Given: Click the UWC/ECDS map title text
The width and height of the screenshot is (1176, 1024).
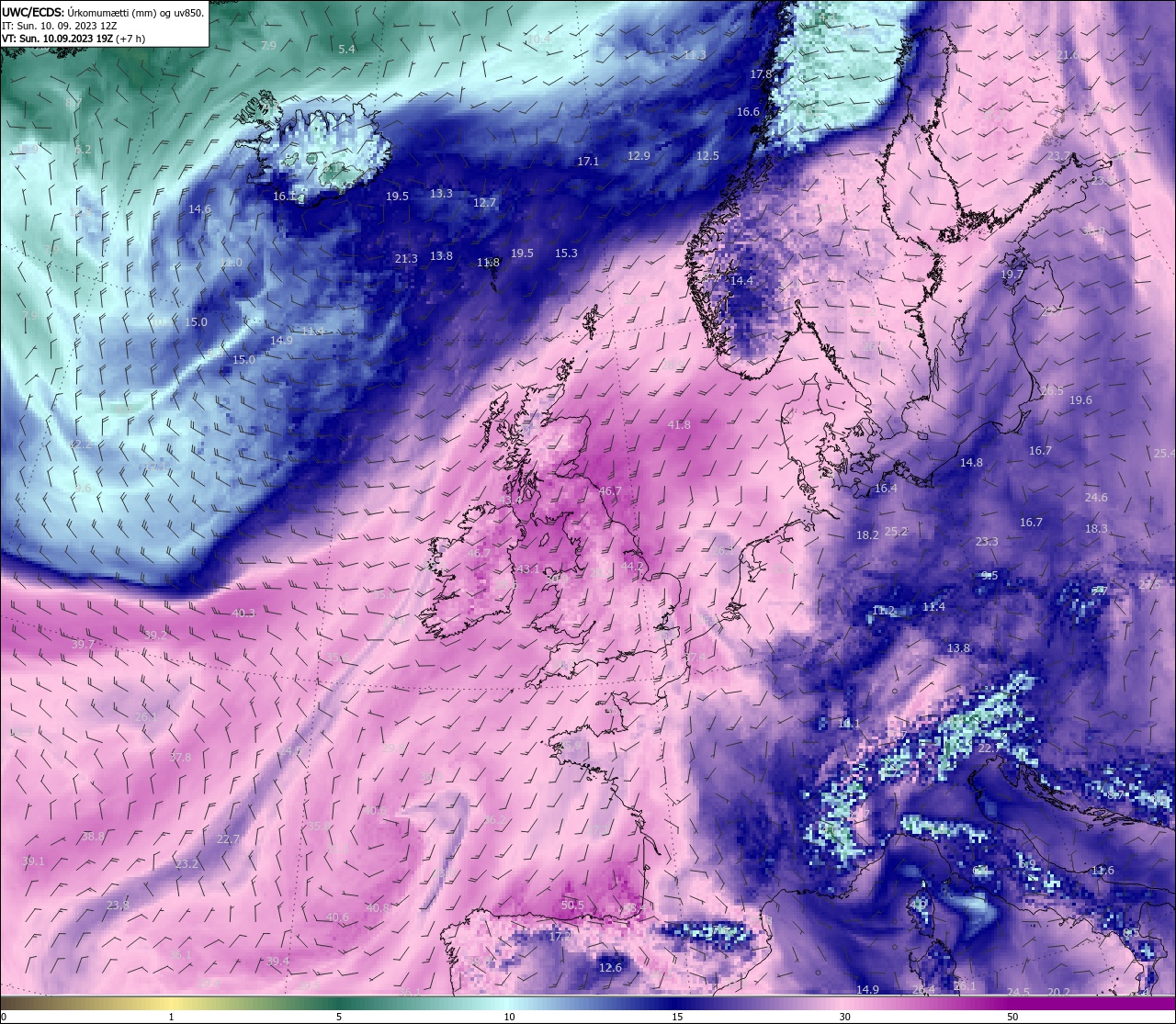Looking at the screenshot, I should tap(103, 13).
